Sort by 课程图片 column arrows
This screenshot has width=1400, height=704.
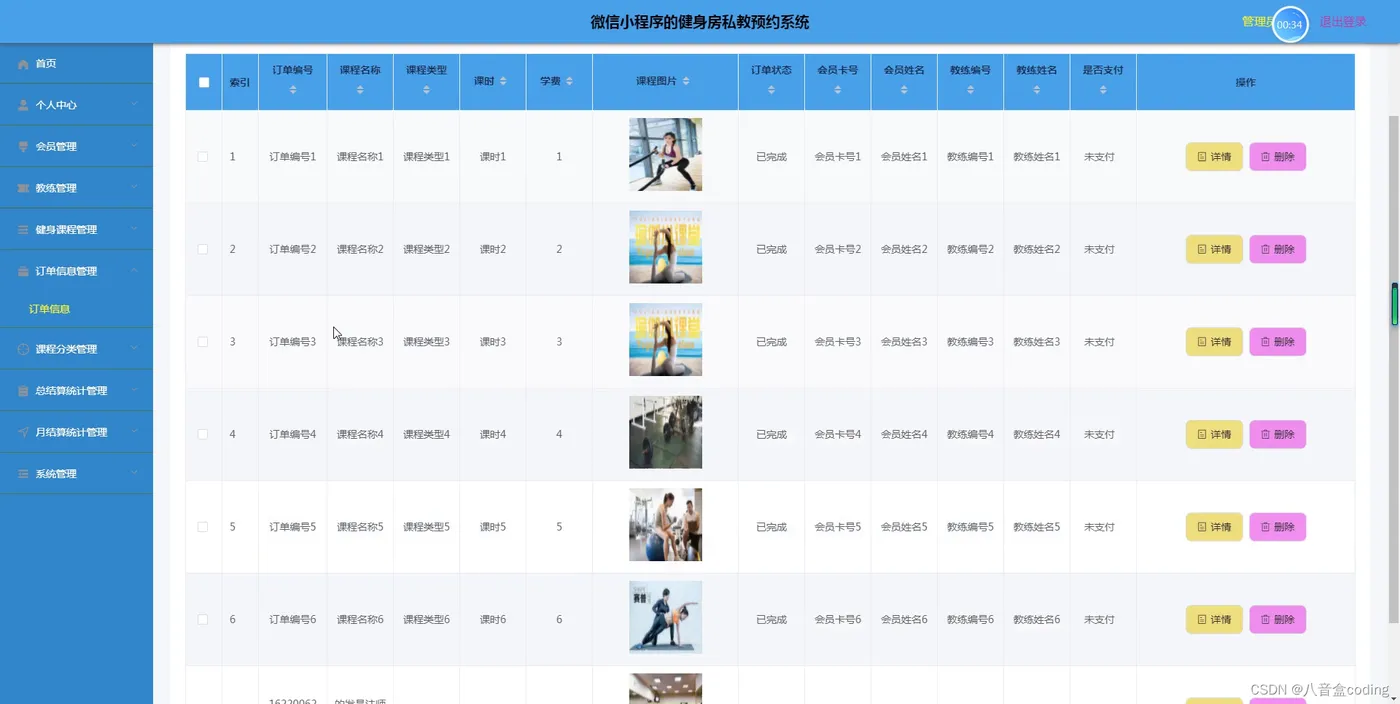click(x=686, y=81)
